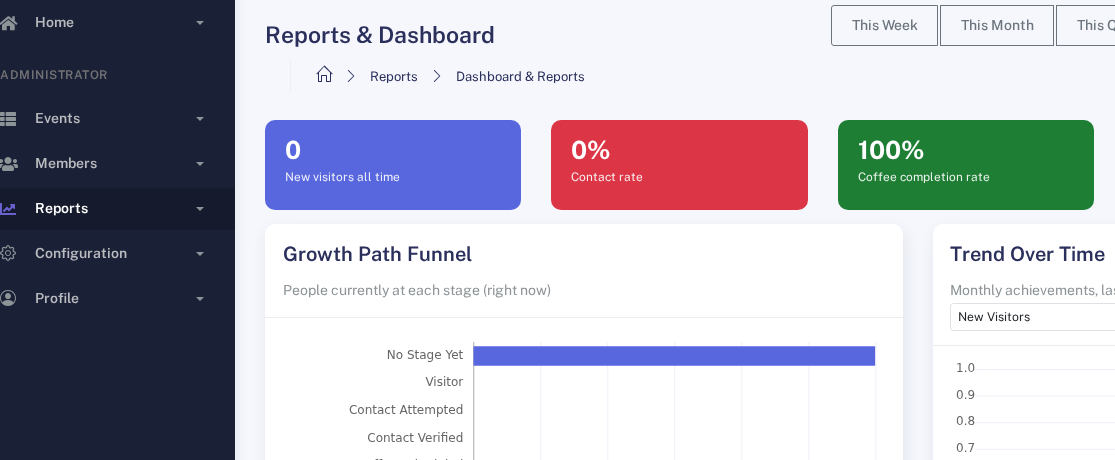Expand the Events menu caret
1115x460 pixels.
pos(200,119)
